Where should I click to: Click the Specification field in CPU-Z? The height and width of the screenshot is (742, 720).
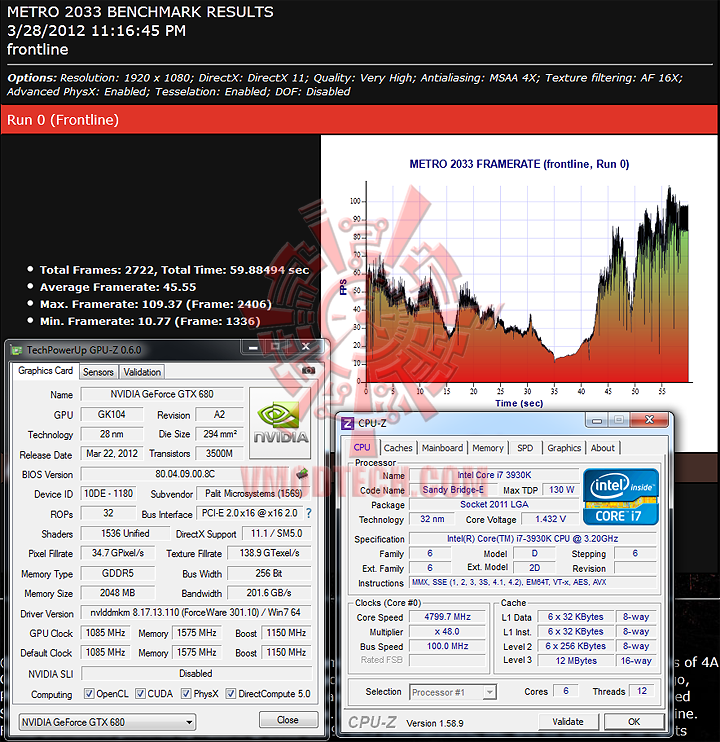pos(533,539)
